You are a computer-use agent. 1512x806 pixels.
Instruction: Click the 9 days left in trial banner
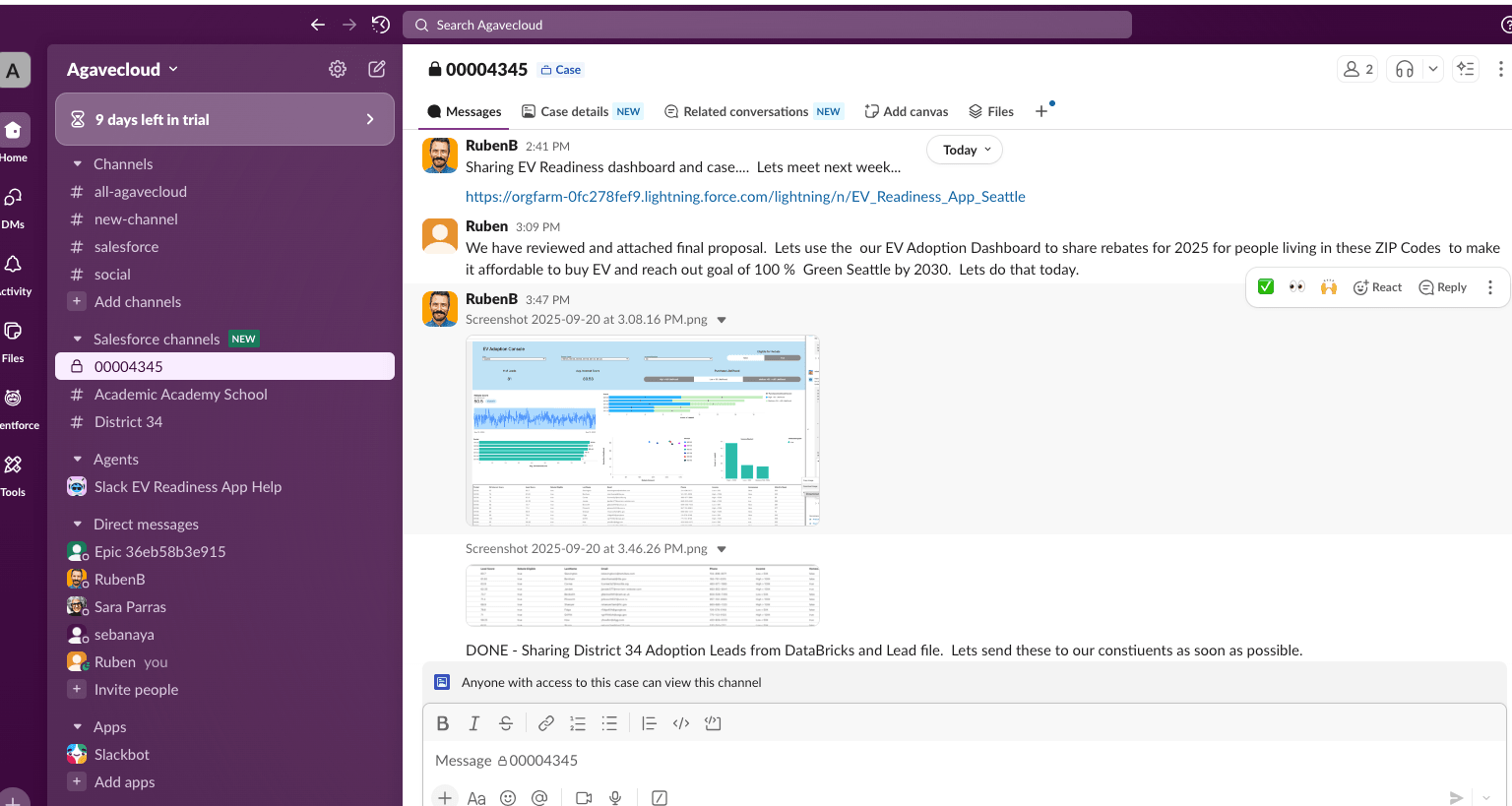coord(224,119)
